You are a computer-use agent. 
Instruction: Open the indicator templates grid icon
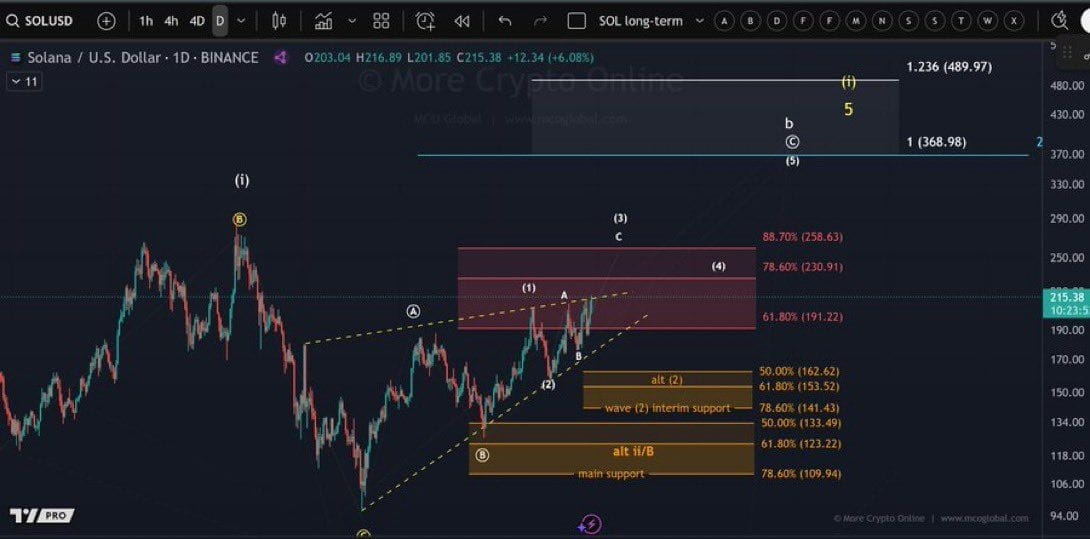click(x=381, y=21)
